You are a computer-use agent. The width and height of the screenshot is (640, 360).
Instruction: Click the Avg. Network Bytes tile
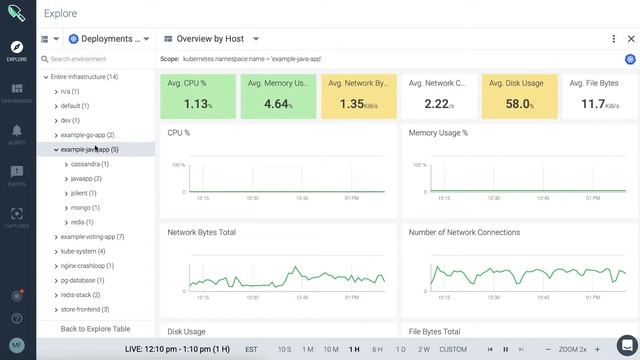pos(358,96)
